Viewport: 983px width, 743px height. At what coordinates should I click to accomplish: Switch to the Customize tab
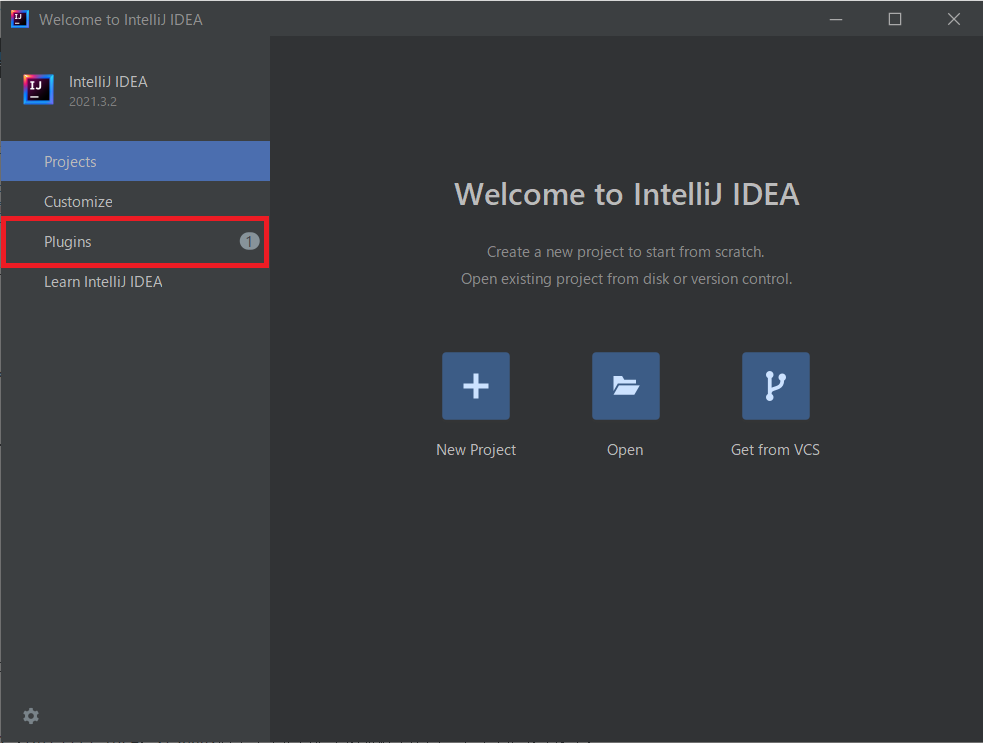[135, 201]
